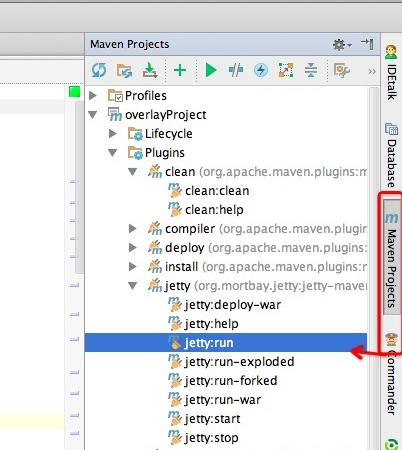The height and width of the screenshot is (450, 402).
Task: Open the Commander side tab
Action: [391, 374]
